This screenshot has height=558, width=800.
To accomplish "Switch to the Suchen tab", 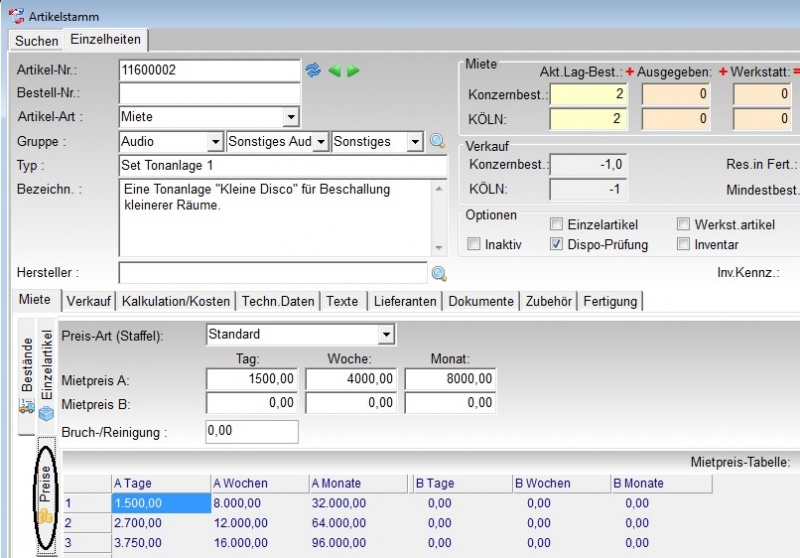I will click(x=36, y=41).
